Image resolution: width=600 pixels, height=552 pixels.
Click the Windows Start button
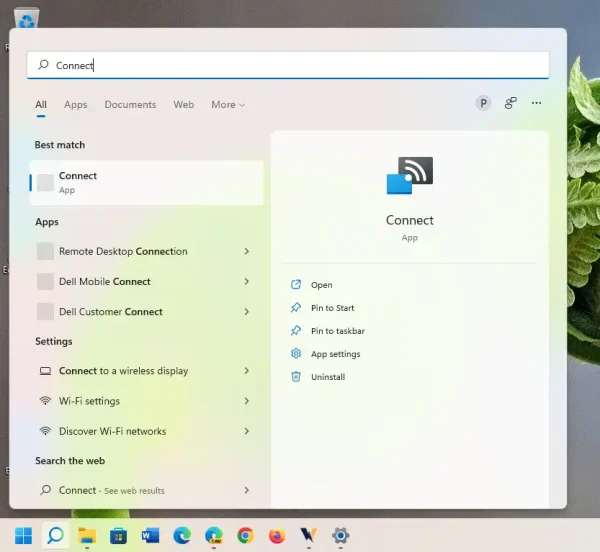(x=23, y=535)
